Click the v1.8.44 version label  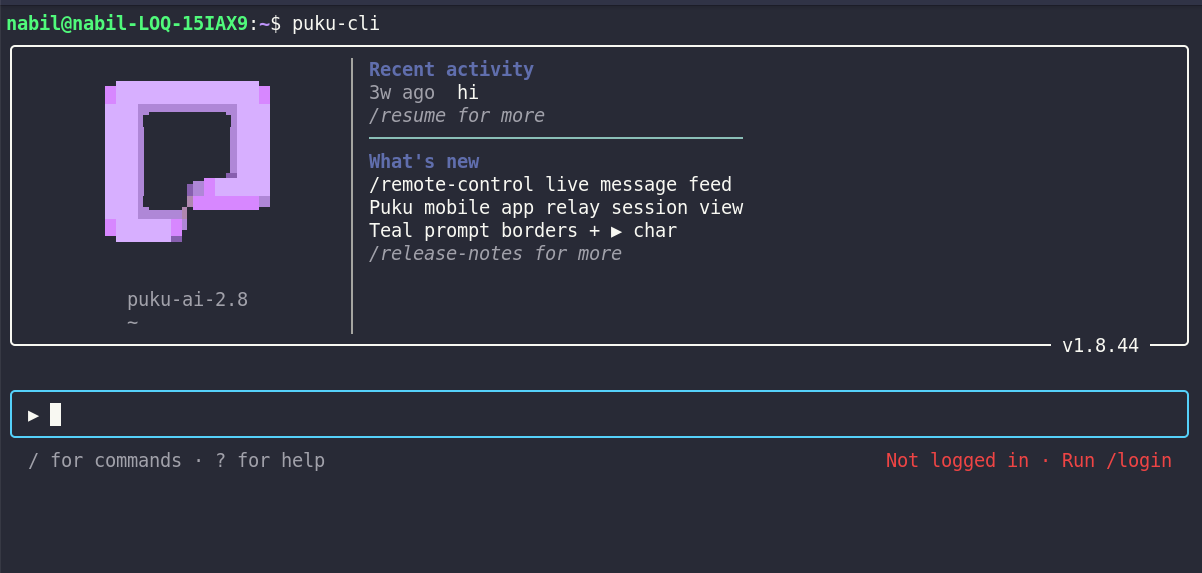pos(1100,346)
